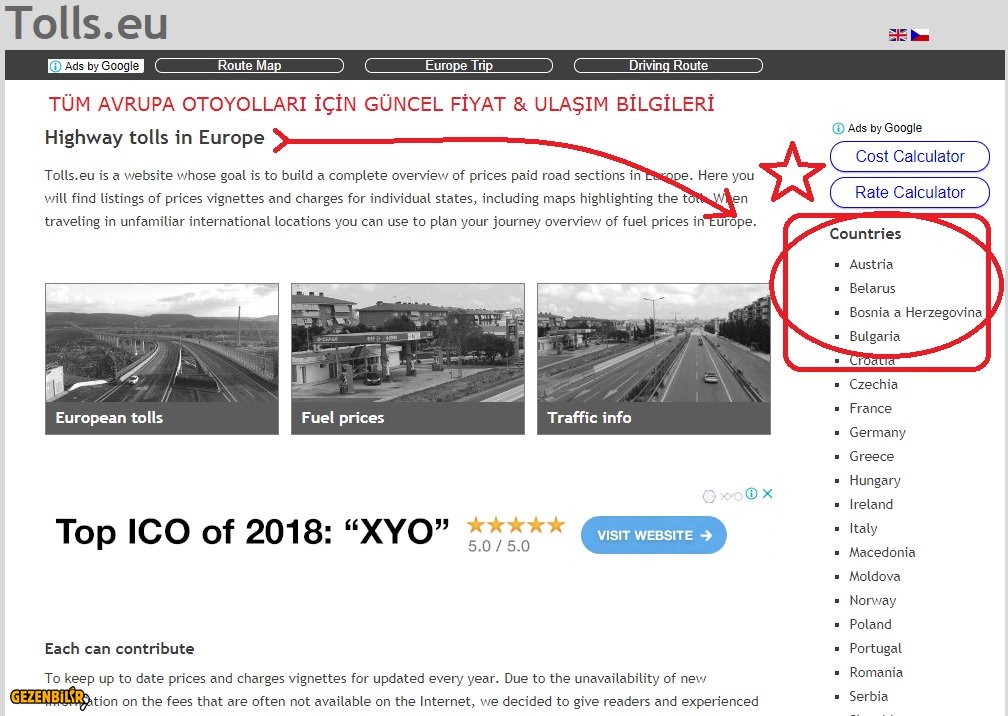Screen dimensions: 1008x716
Task: Switch language with the UK flag icon
Action: (897, 35)
